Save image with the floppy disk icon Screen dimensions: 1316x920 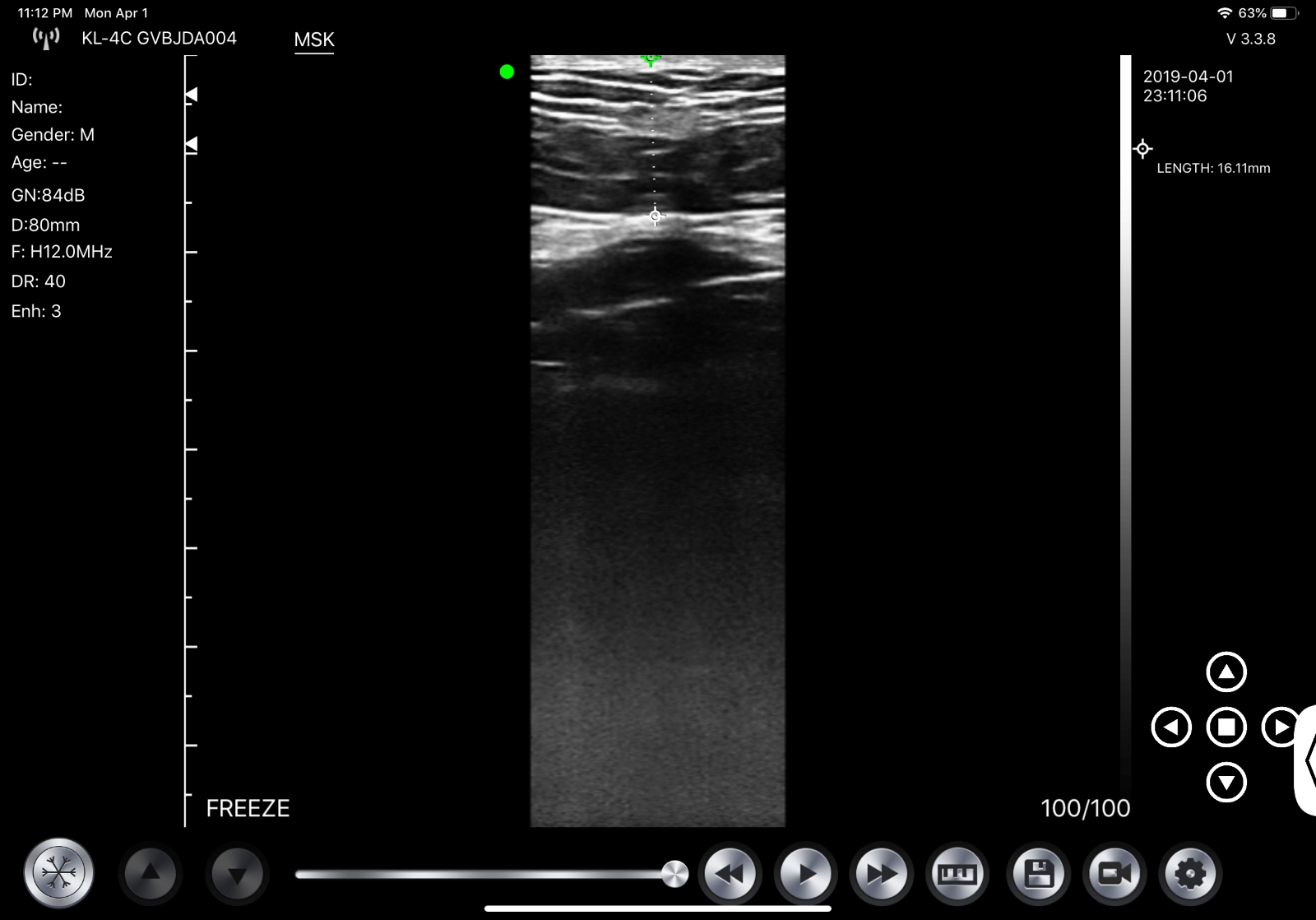pyautogui.click(x=1039, y=874)
